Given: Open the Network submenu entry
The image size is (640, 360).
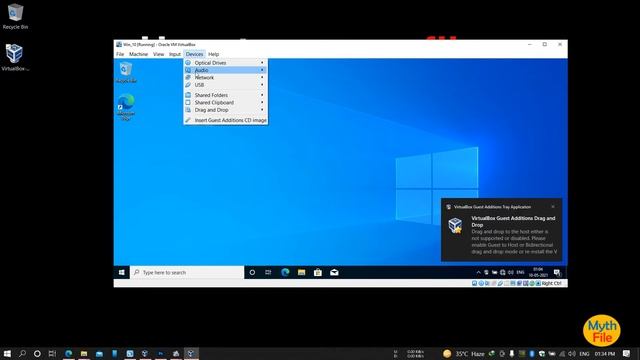Looking at the screenshot, I should tap(225, 78).
